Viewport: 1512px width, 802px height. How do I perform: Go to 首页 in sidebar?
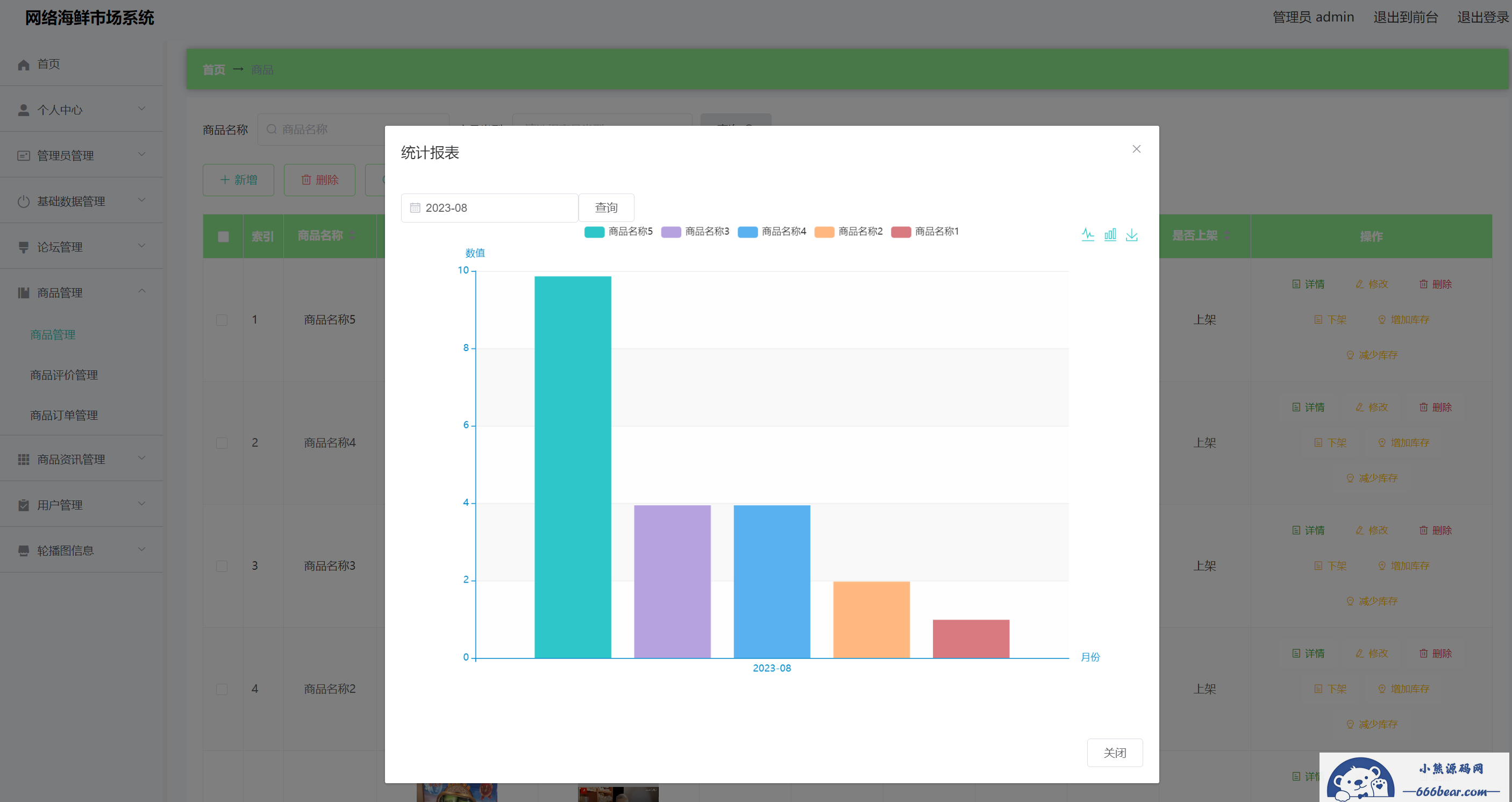click(x=48, y=65)
